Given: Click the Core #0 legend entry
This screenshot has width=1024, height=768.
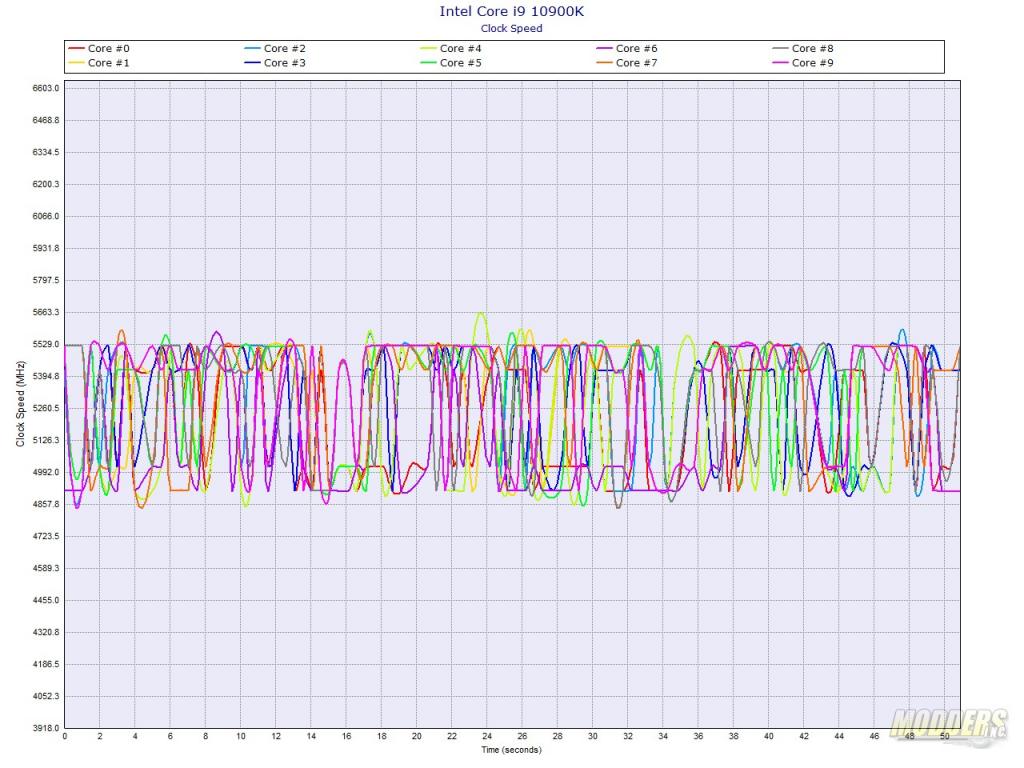Looking at the screenshot, I should tap(108, 48).
